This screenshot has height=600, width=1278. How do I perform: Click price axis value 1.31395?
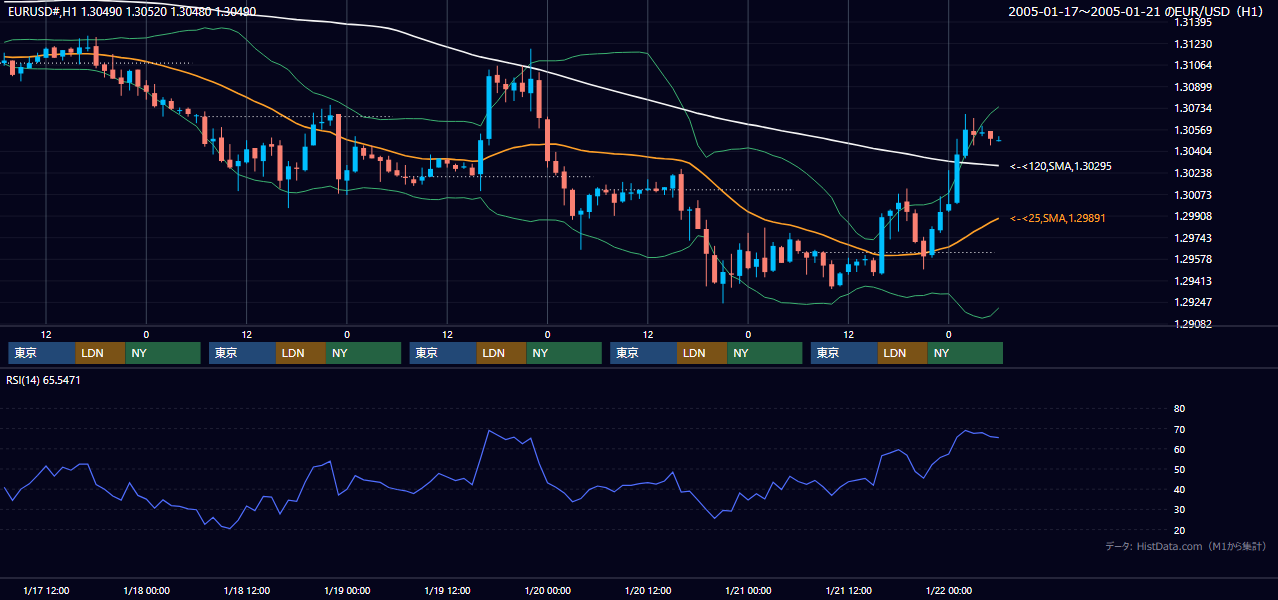pos(1192,22)
